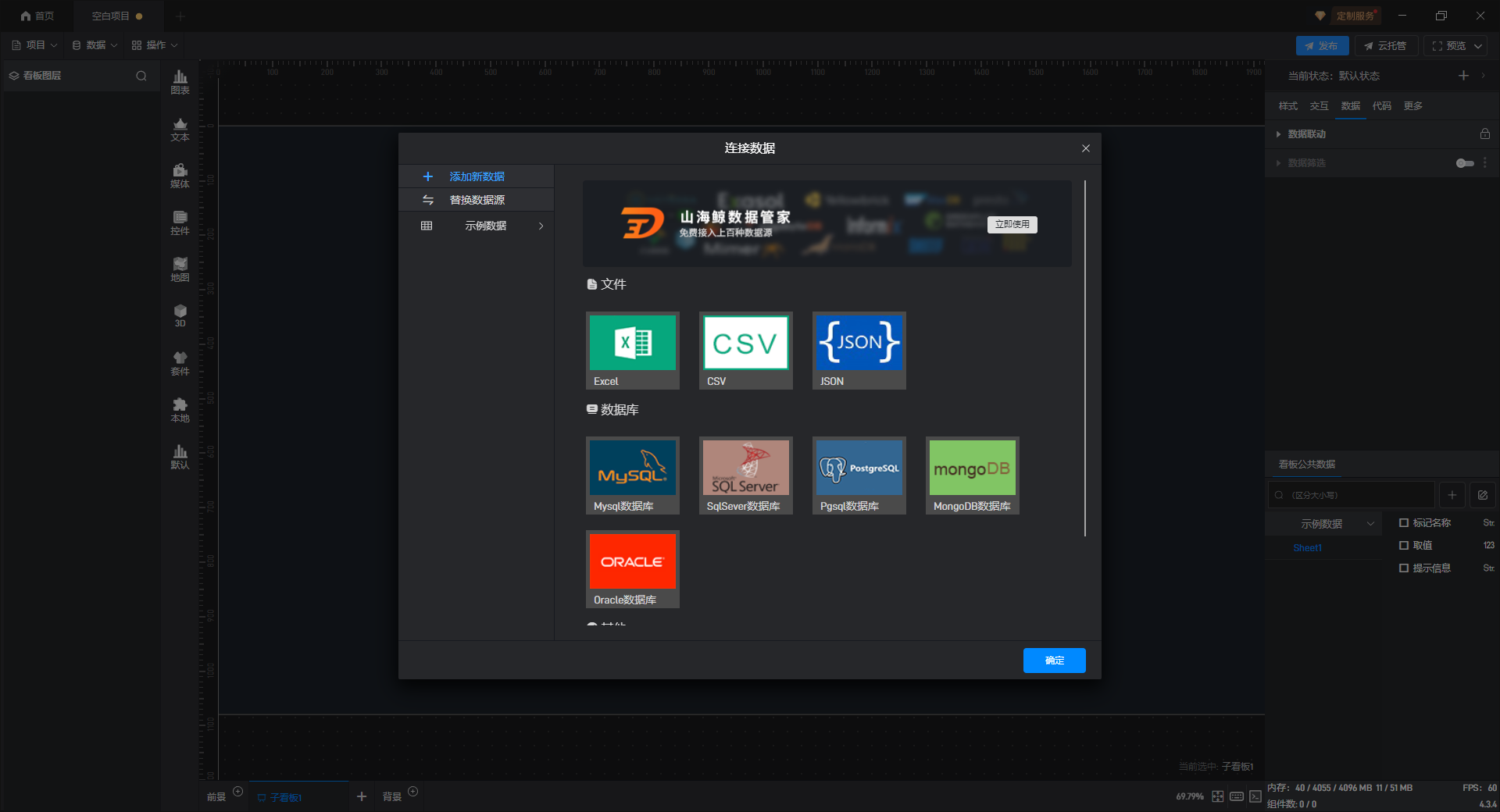Click the 云托管 cloud hosting button
Viewport: 1500px width, 812px height.
pos(1386,46)
